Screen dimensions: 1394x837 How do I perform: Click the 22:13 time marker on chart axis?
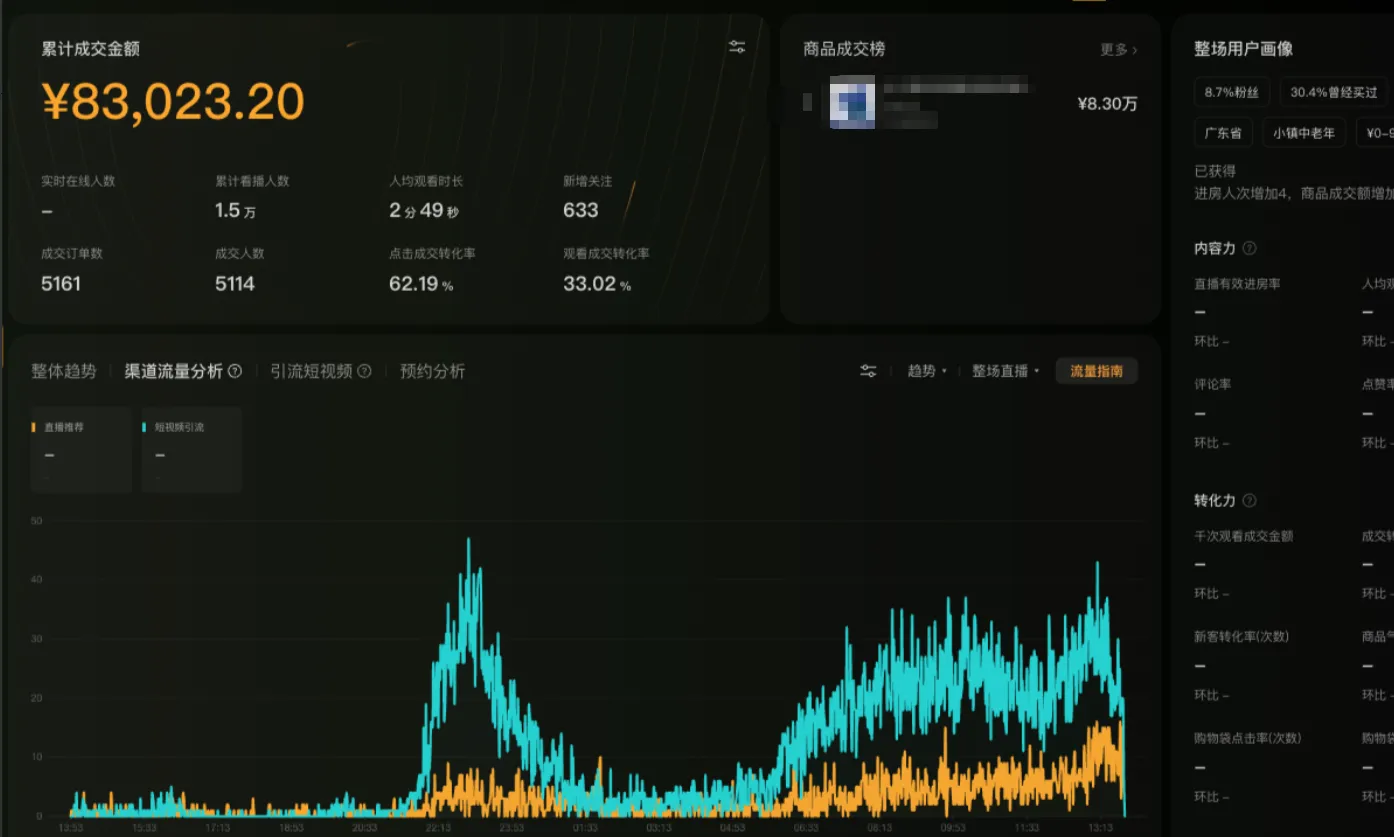438,828
